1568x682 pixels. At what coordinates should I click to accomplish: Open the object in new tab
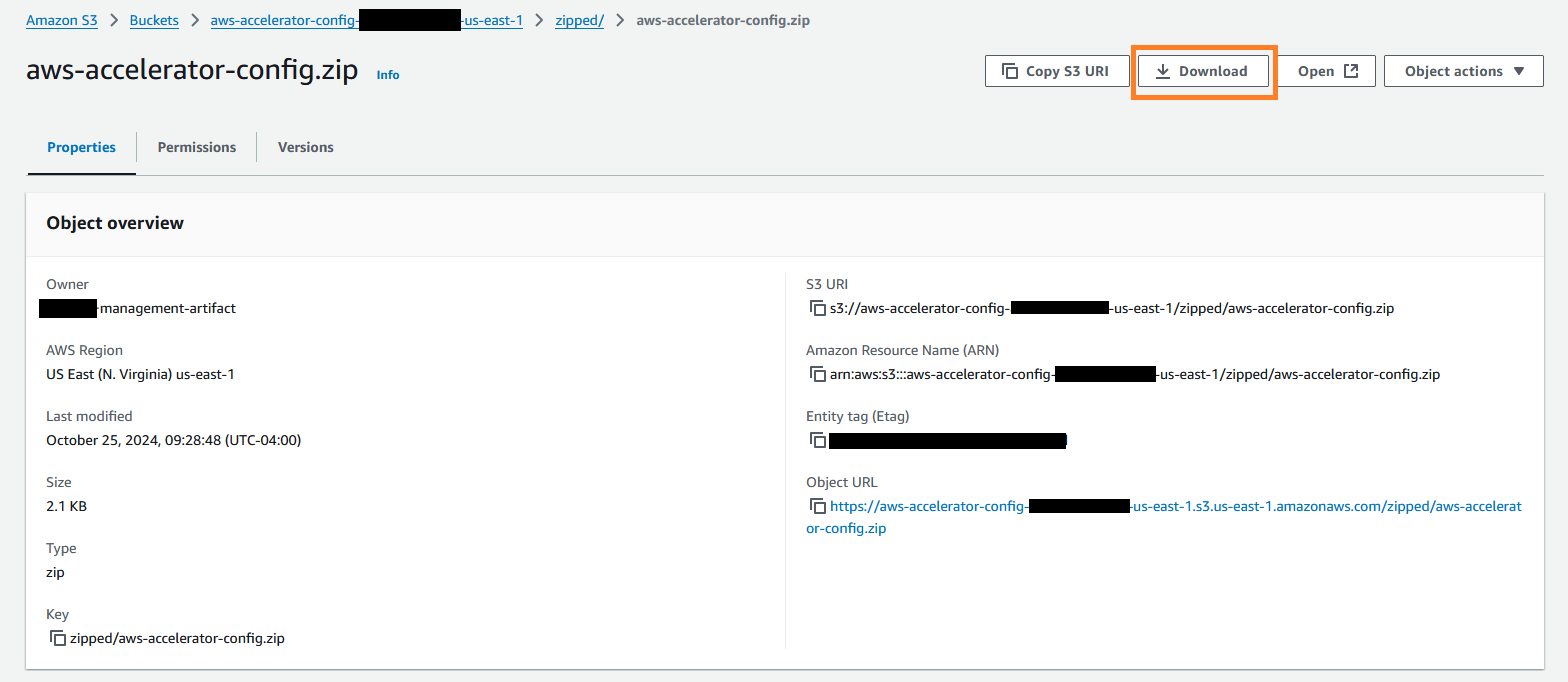click(1327, 71)
